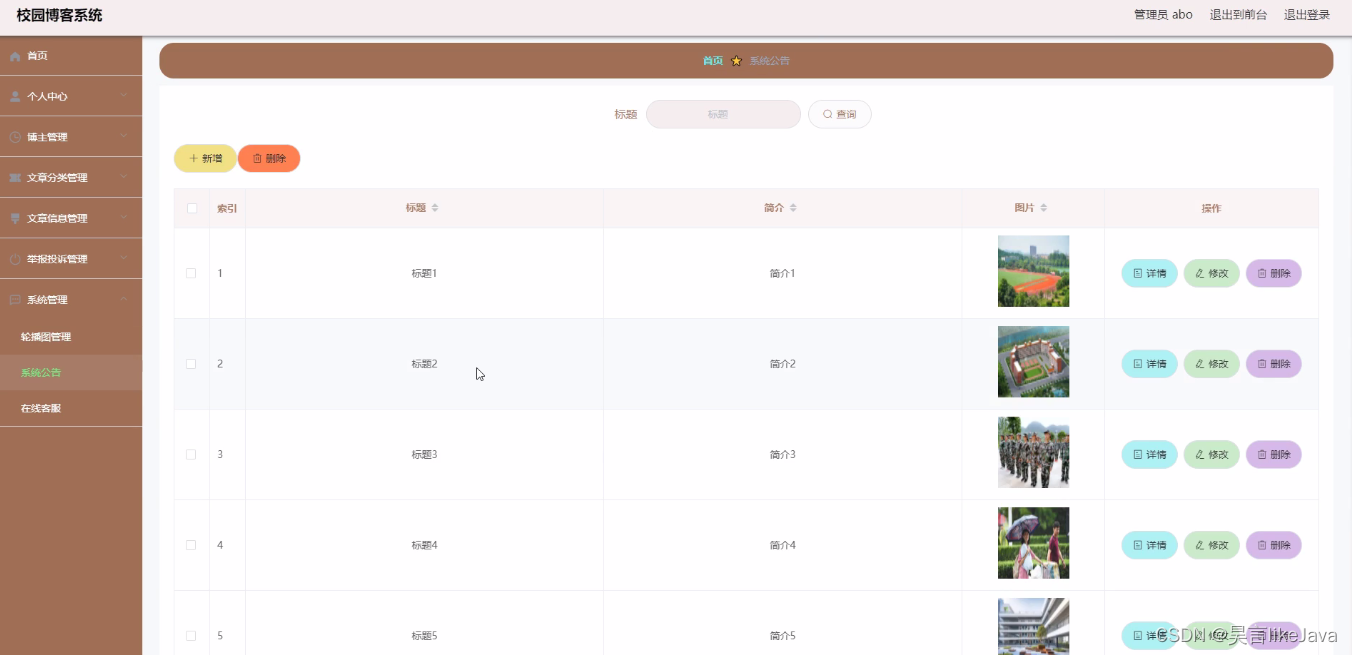Image resolution: width=1352 pixels, height=655 pixels.
Task: Open 轮播图管理 submenu item
Action: pyautogui.click(x=71, y=337)
